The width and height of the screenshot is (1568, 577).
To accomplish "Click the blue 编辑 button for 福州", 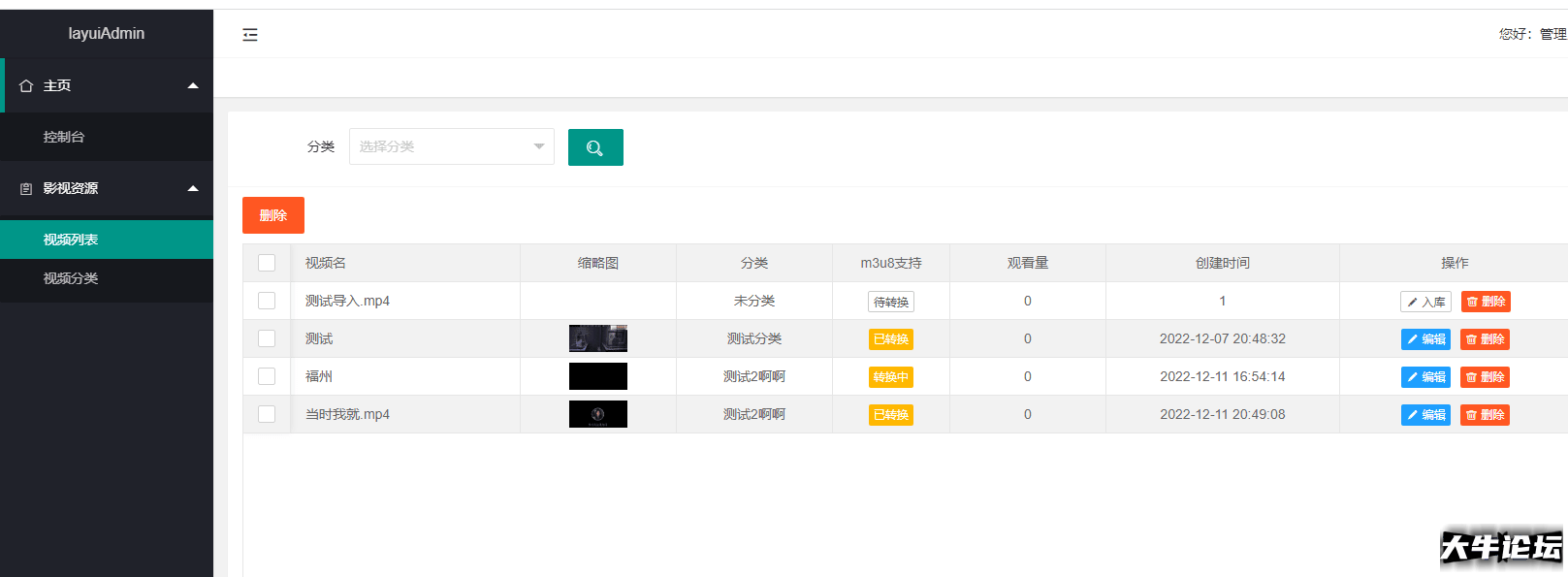I will 1425,377.
